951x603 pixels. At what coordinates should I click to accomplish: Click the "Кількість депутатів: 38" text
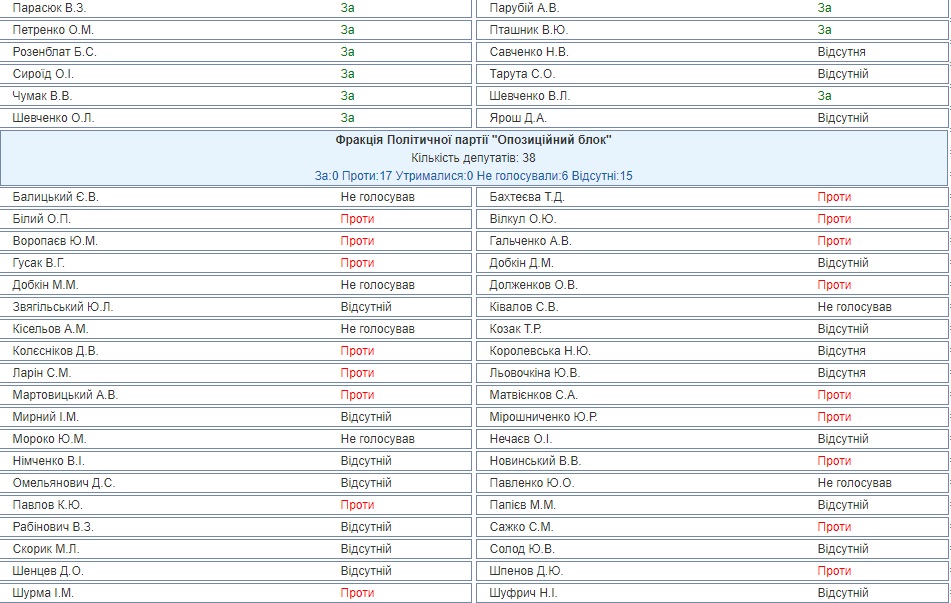(474, 158)
